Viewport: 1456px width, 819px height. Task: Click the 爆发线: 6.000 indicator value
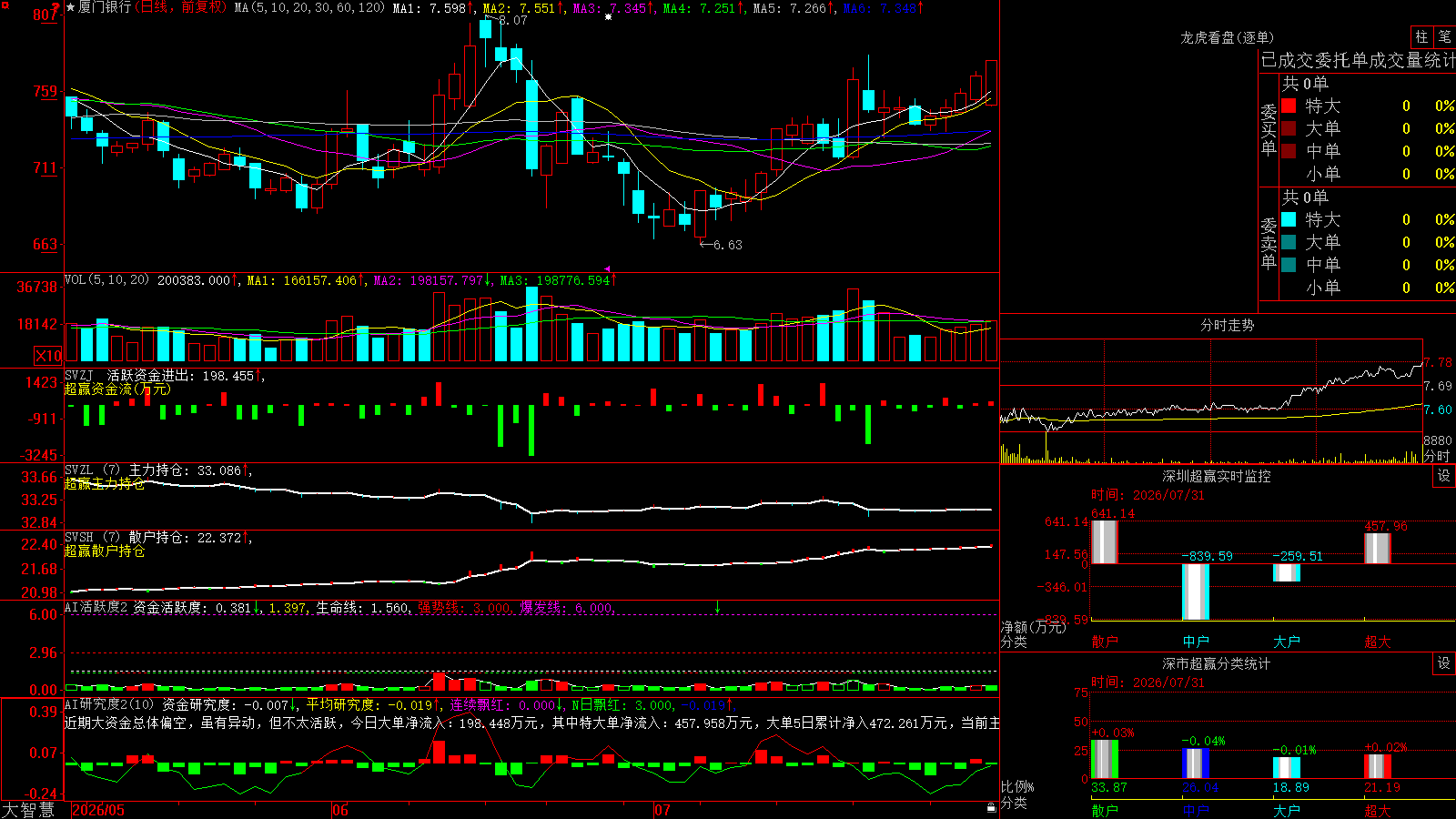[x=566, y=608]
